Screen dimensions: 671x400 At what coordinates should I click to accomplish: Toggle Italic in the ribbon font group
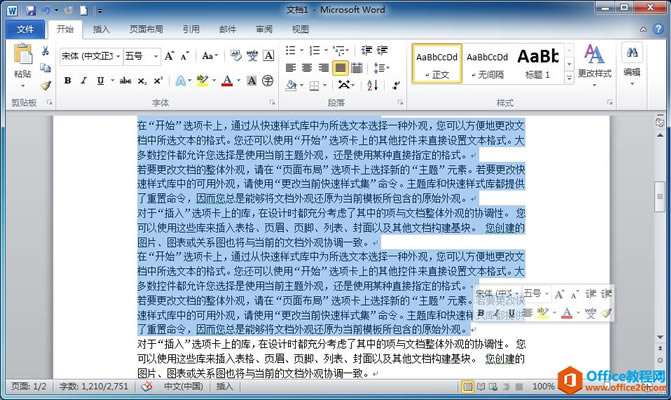(x=84, y=80)
